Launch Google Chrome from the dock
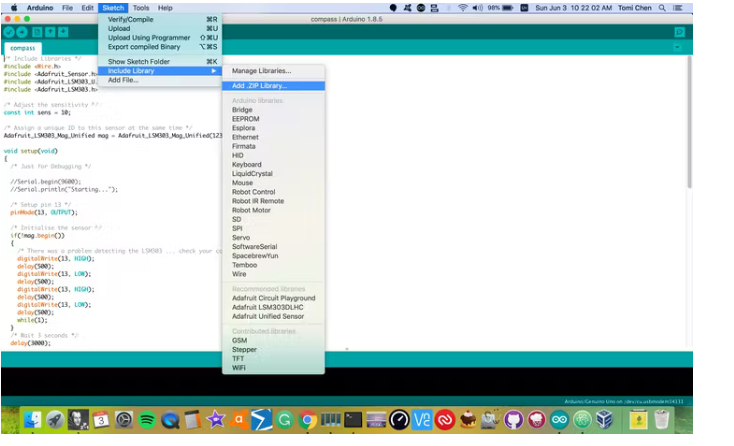Image resolution: width=734 pixels, height=446 pixels. click(308, 420)
